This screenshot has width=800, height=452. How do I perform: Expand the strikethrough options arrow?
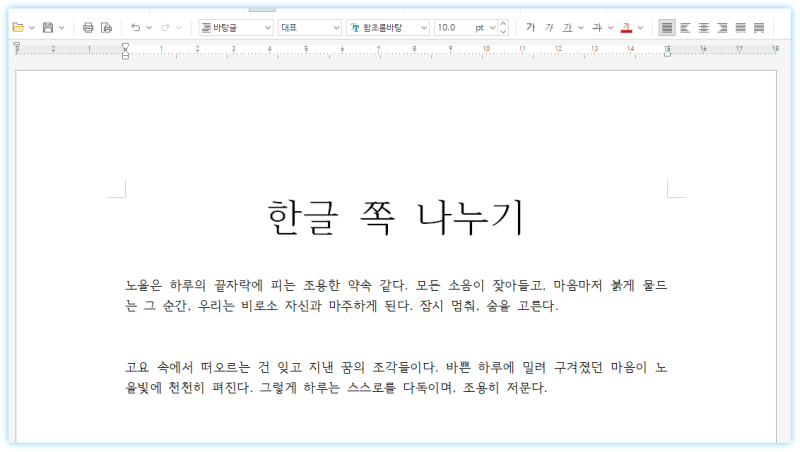[611, 27]
